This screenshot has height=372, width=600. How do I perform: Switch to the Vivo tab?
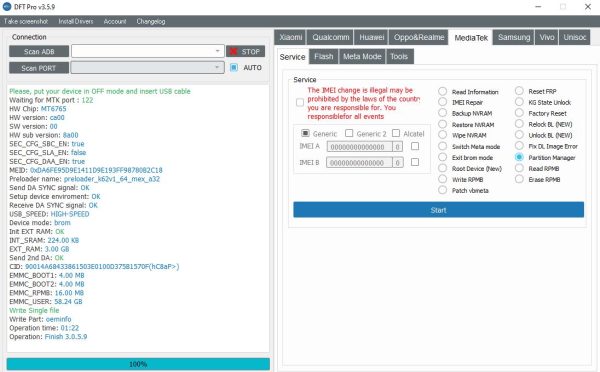click(546, 37)
